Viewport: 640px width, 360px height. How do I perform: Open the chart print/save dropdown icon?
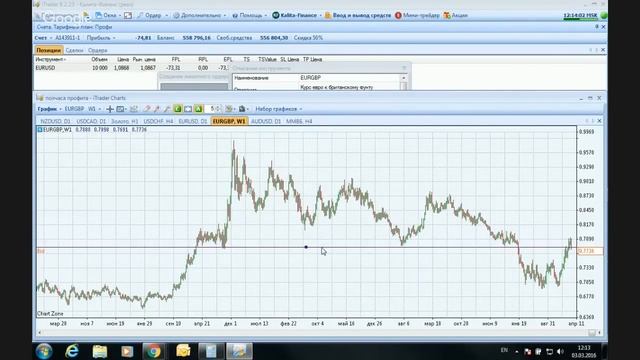tap(243, 109)
